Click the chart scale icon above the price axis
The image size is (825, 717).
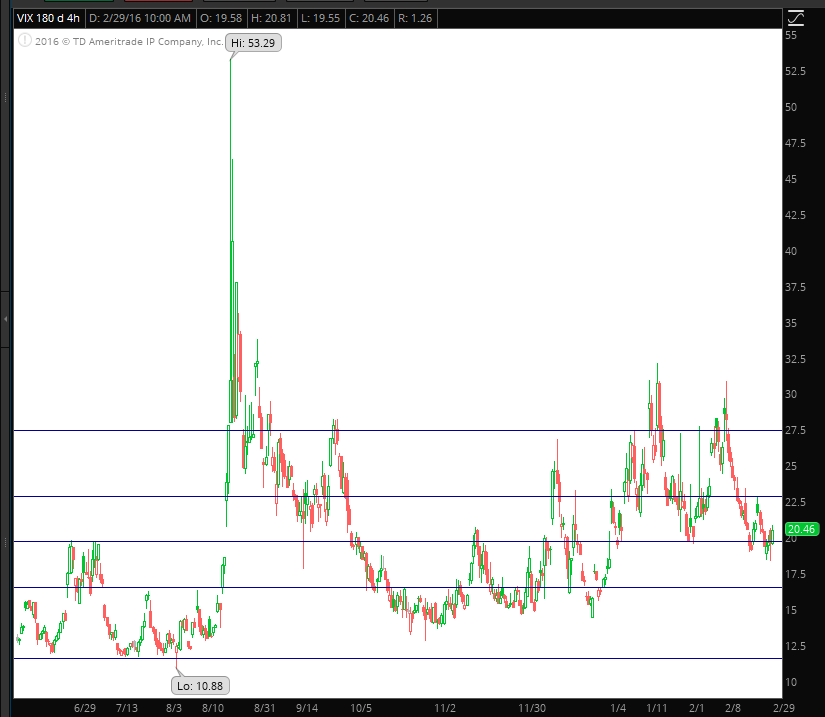coord(796,18)
